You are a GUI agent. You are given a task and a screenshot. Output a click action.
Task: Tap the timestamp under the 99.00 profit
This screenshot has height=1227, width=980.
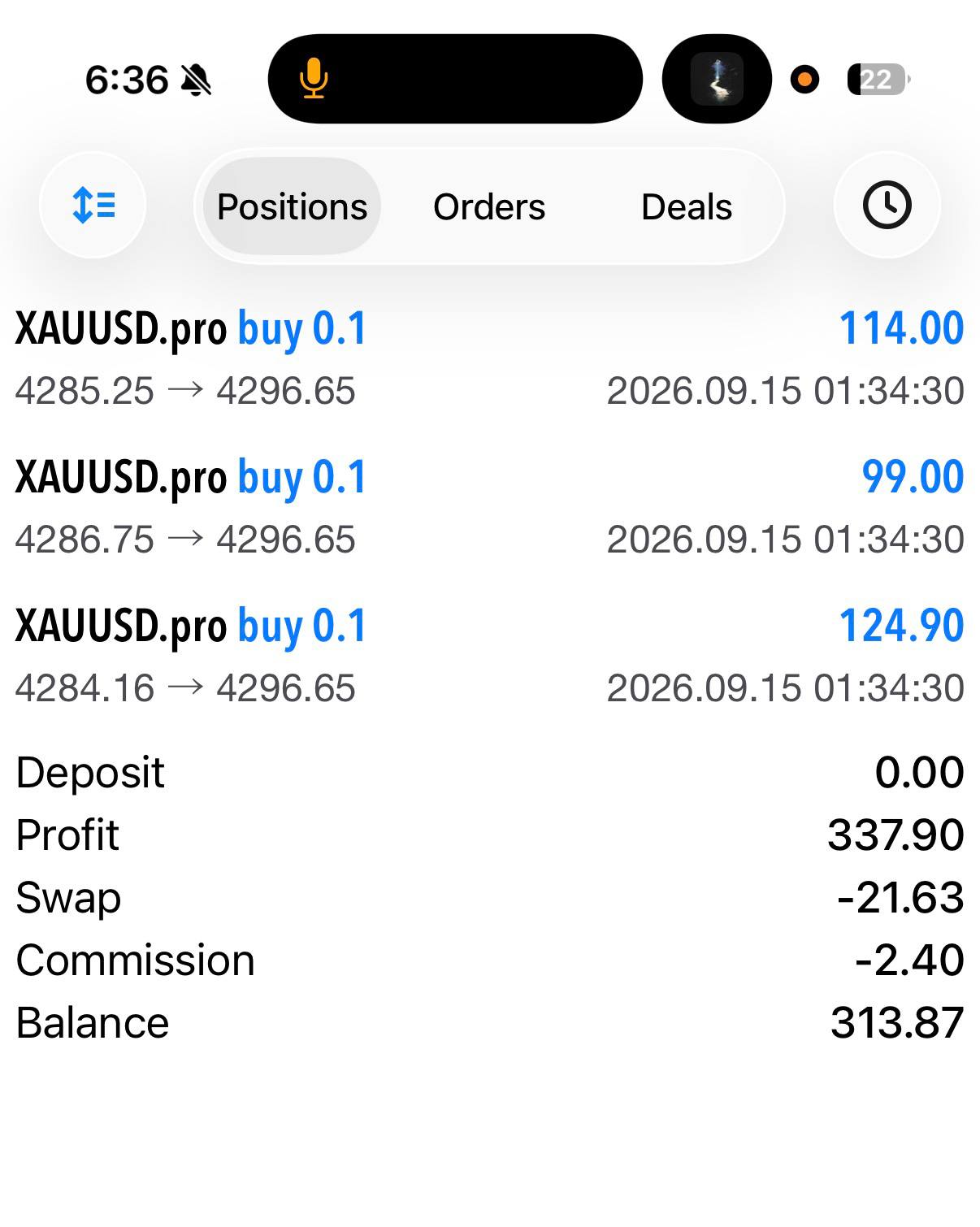(x=786, y=540)
